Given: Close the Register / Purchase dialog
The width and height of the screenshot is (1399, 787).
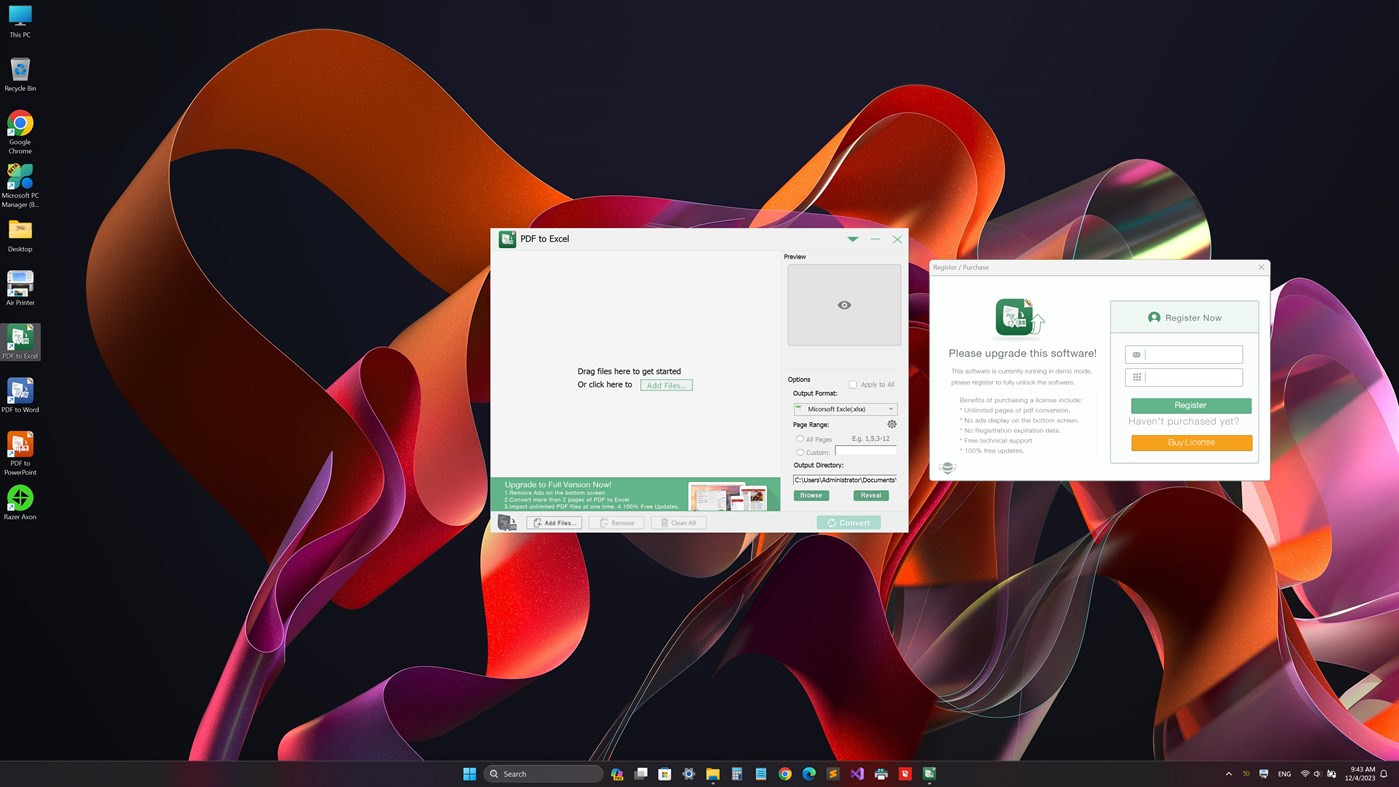Looking at the screenshot, I should (1261, 267).
